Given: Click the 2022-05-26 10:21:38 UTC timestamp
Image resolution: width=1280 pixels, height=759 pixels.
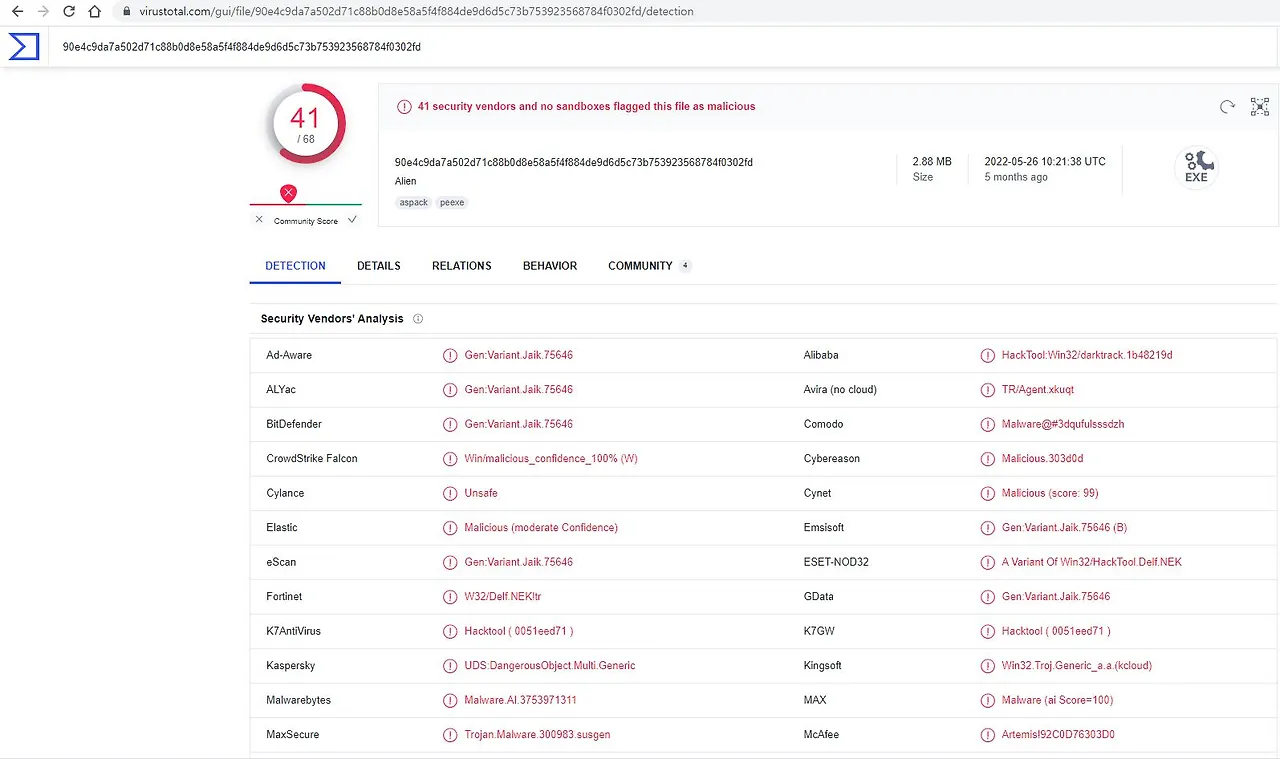Looking at the screenshot, I should pyautogui.click(x=1045, y=162).
